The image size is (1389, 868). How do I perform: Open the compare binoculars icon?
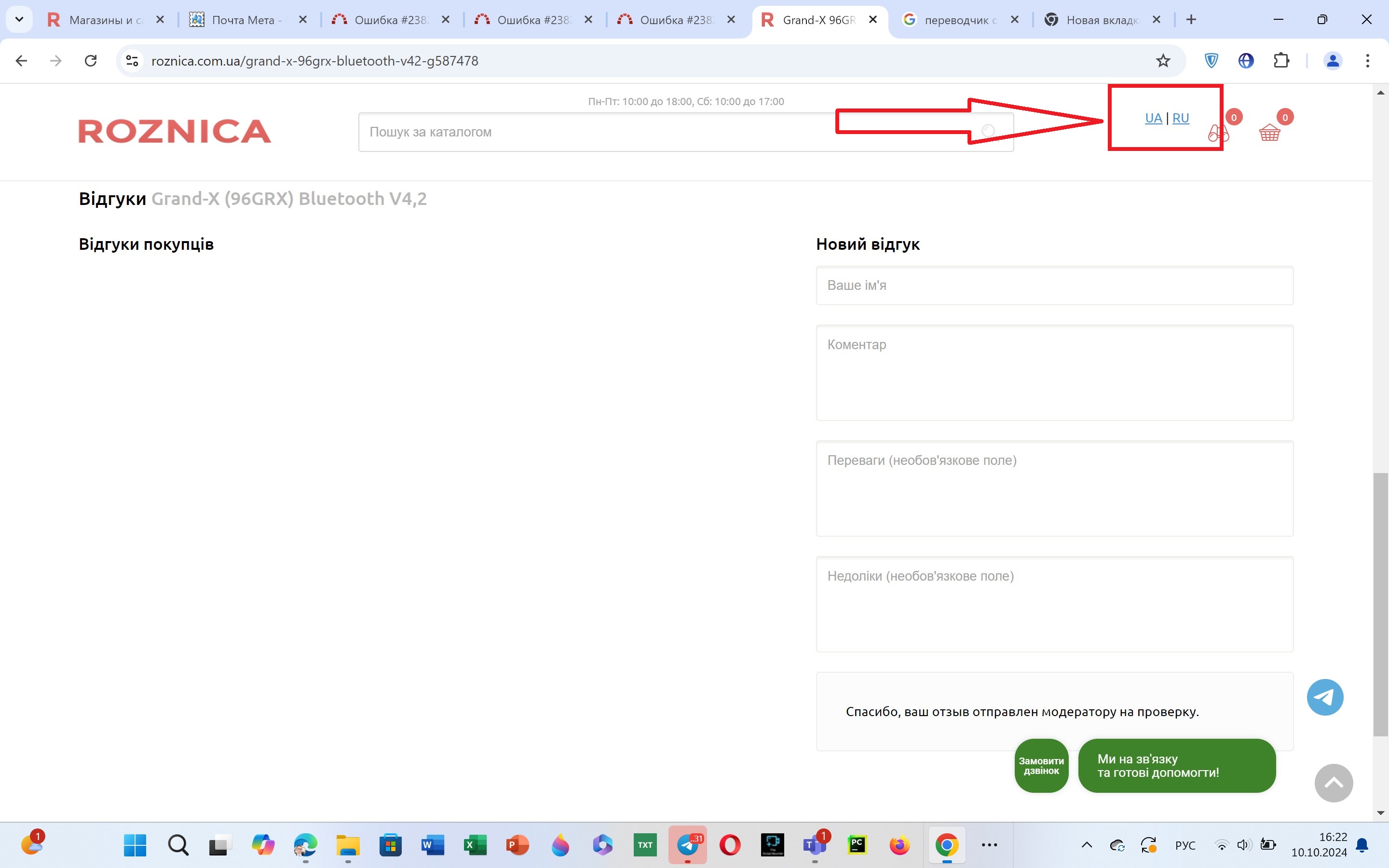1218,133
